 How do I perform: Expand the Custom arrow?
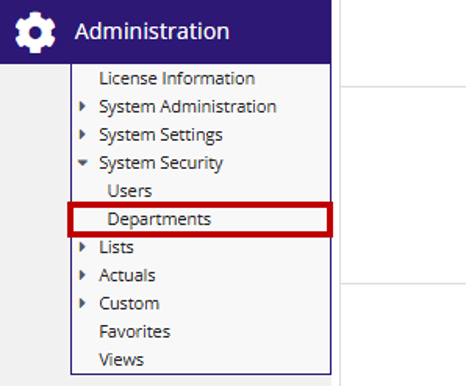click(82, 303)
